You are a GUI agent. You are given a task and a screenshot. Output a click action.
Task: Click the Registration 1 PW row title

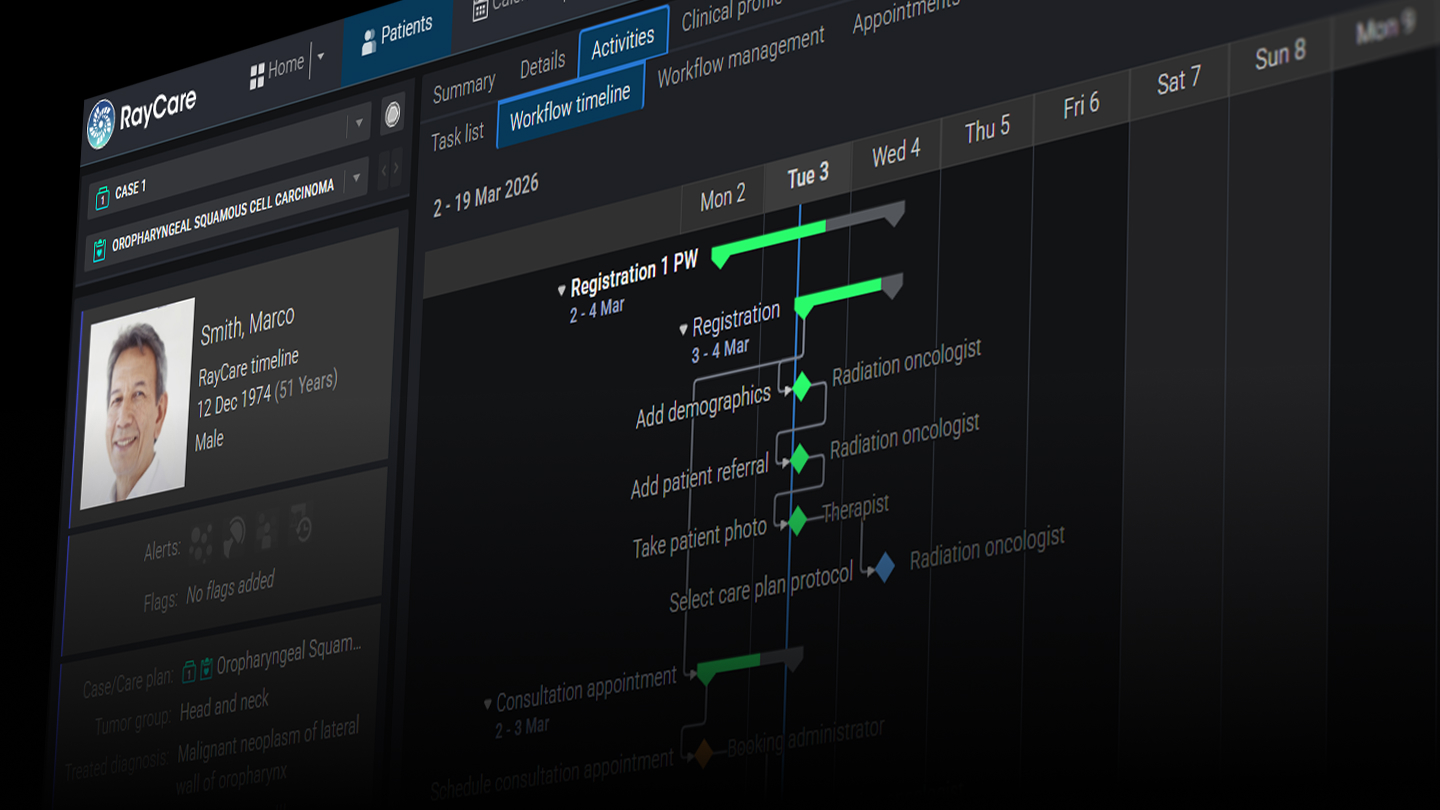[x=634, y=274]
